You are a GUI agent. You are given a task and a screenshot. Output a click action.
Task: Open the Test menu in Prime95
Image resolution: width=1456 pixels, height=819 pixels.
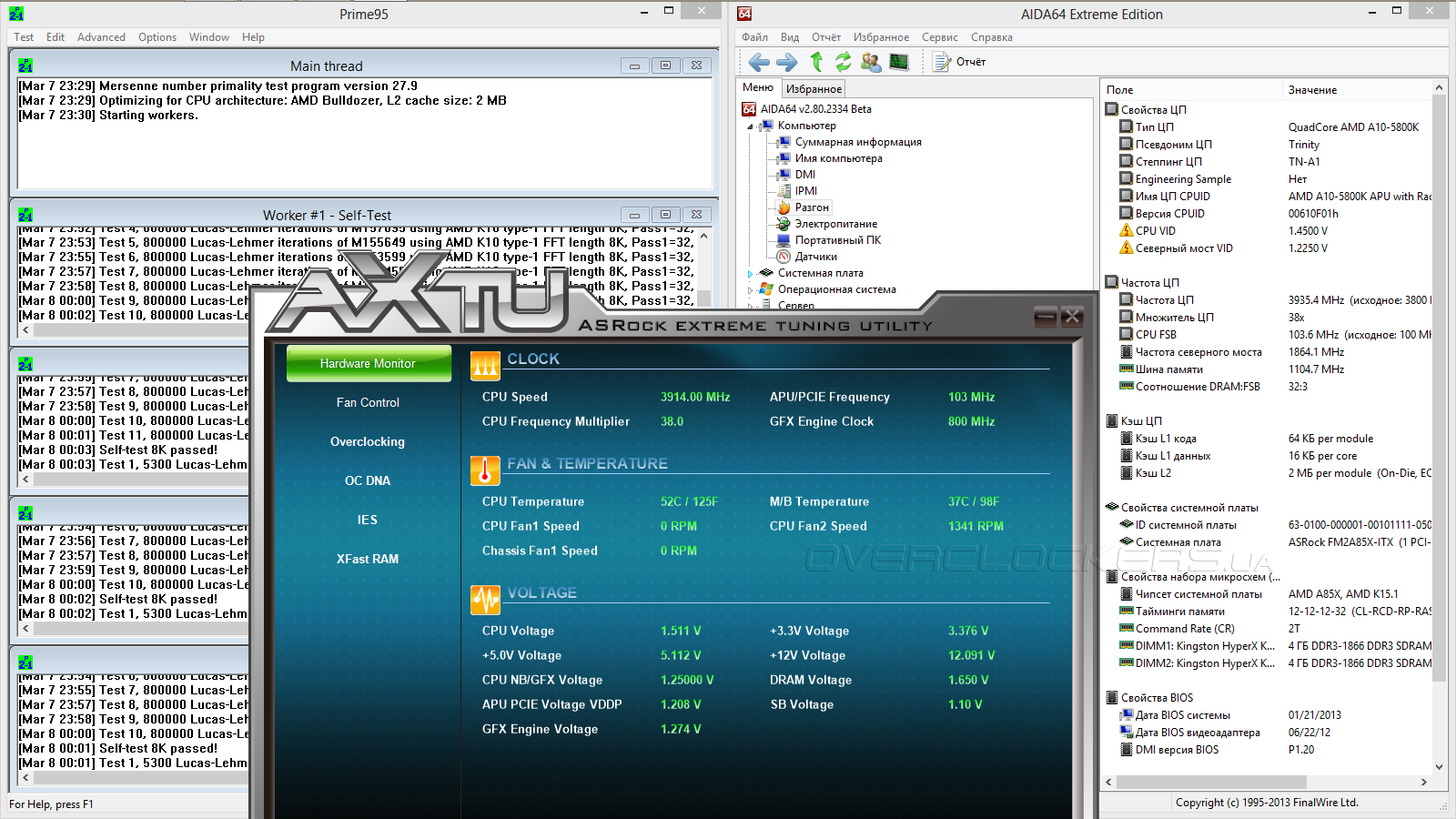click(x=24, y=37)
